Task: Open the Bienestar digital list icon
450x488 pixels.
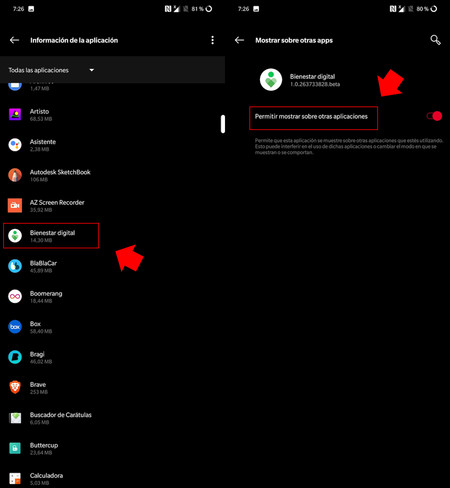Action: 15,236
